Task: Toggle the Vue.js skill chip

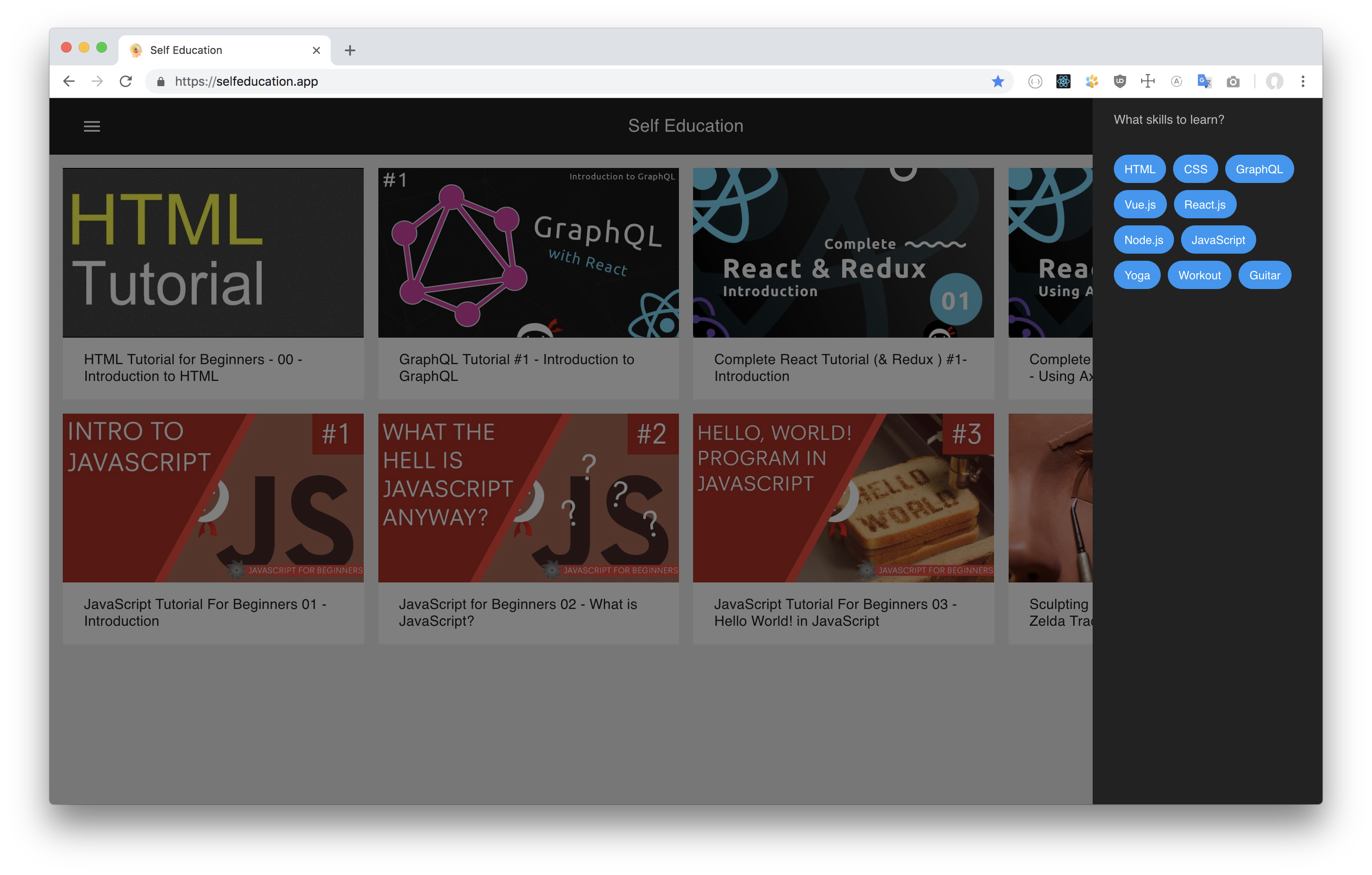Action: tap(1140, 205)
